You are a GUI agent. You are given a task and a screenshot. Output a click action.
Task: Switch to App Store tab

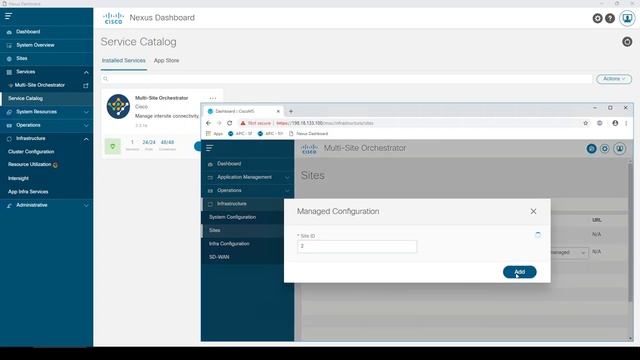167,60
